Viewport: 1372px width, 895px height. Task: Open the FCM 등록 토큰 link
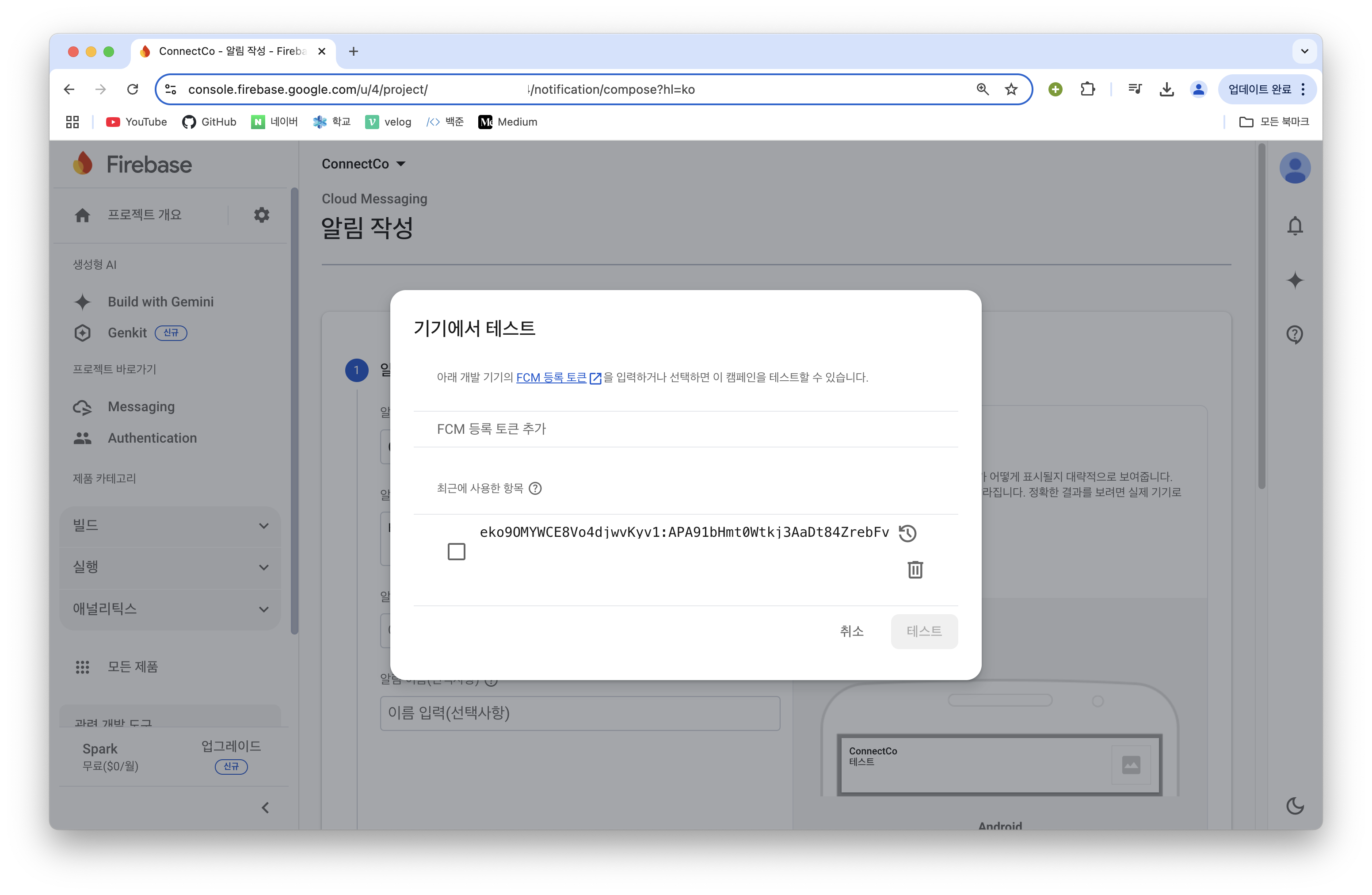coord(551,377)
